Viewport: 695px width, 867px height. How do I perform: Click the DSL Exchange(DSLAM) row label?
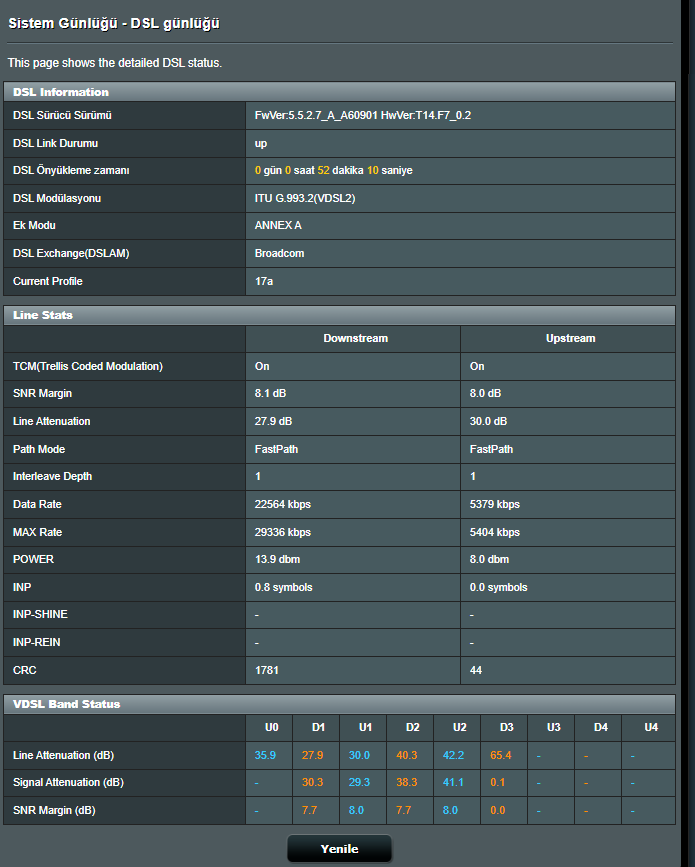(71, 253)
